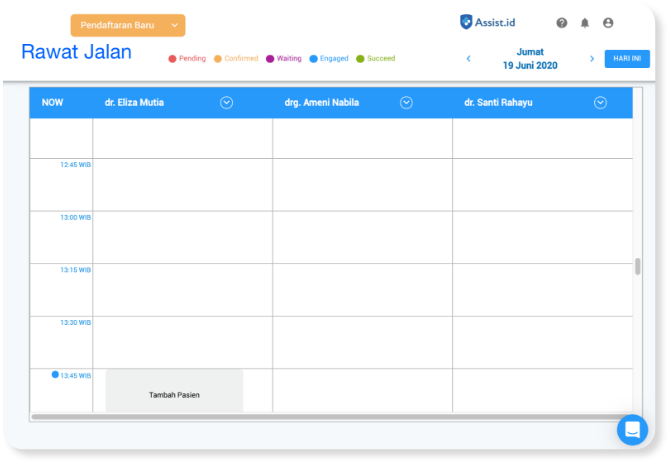
Task: Click the Assist.id logo
Action: coord(487,22)
